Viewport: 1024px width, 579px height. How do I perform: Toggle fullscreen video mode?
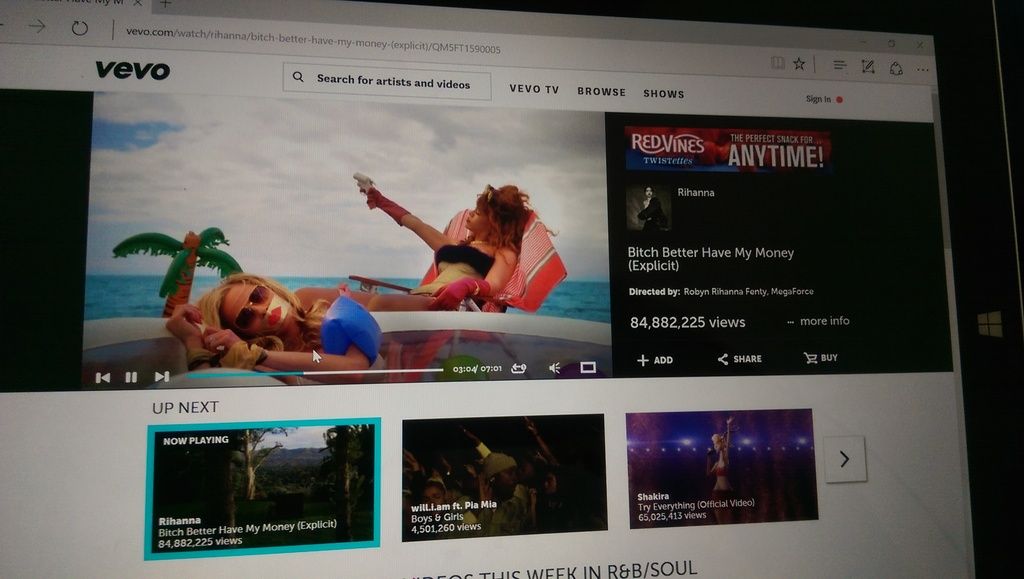tap(588, 368)
